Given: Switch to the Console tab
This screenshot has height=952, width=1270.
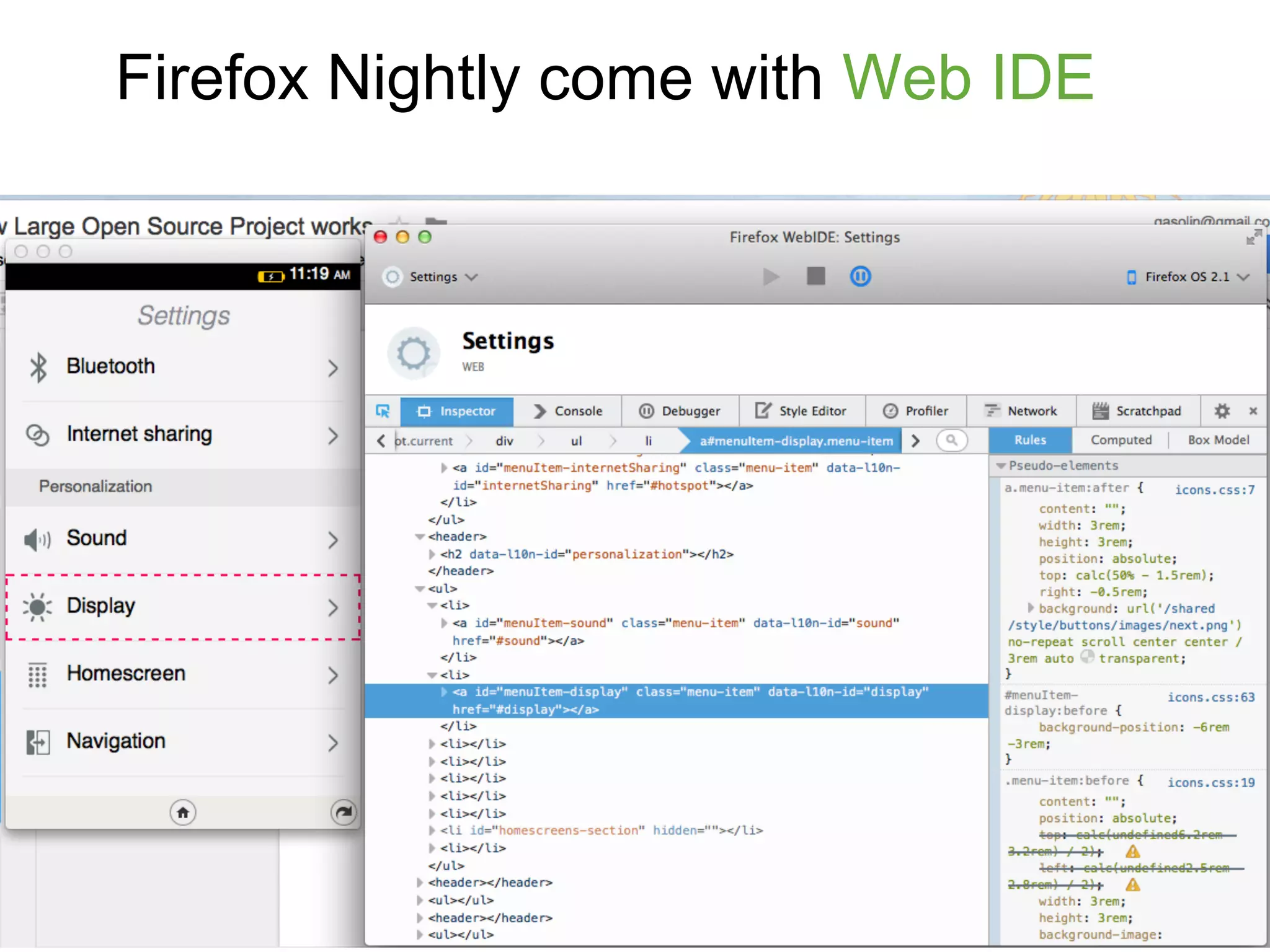Looking at the screenshot, I should point(567,411).
